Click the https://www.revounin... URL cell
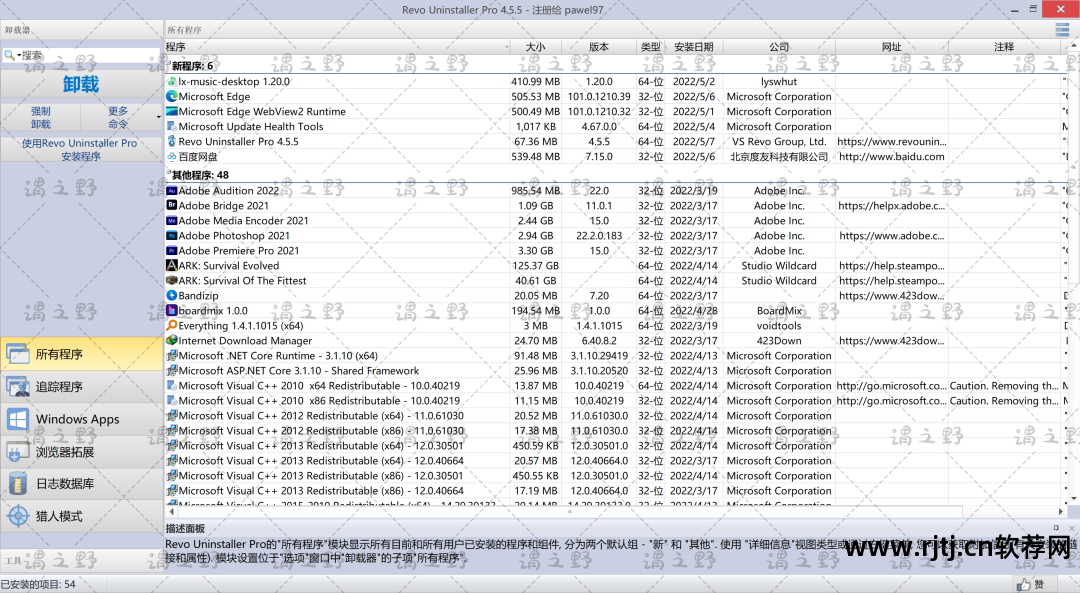1080x593 pixels. pos(891,141)
